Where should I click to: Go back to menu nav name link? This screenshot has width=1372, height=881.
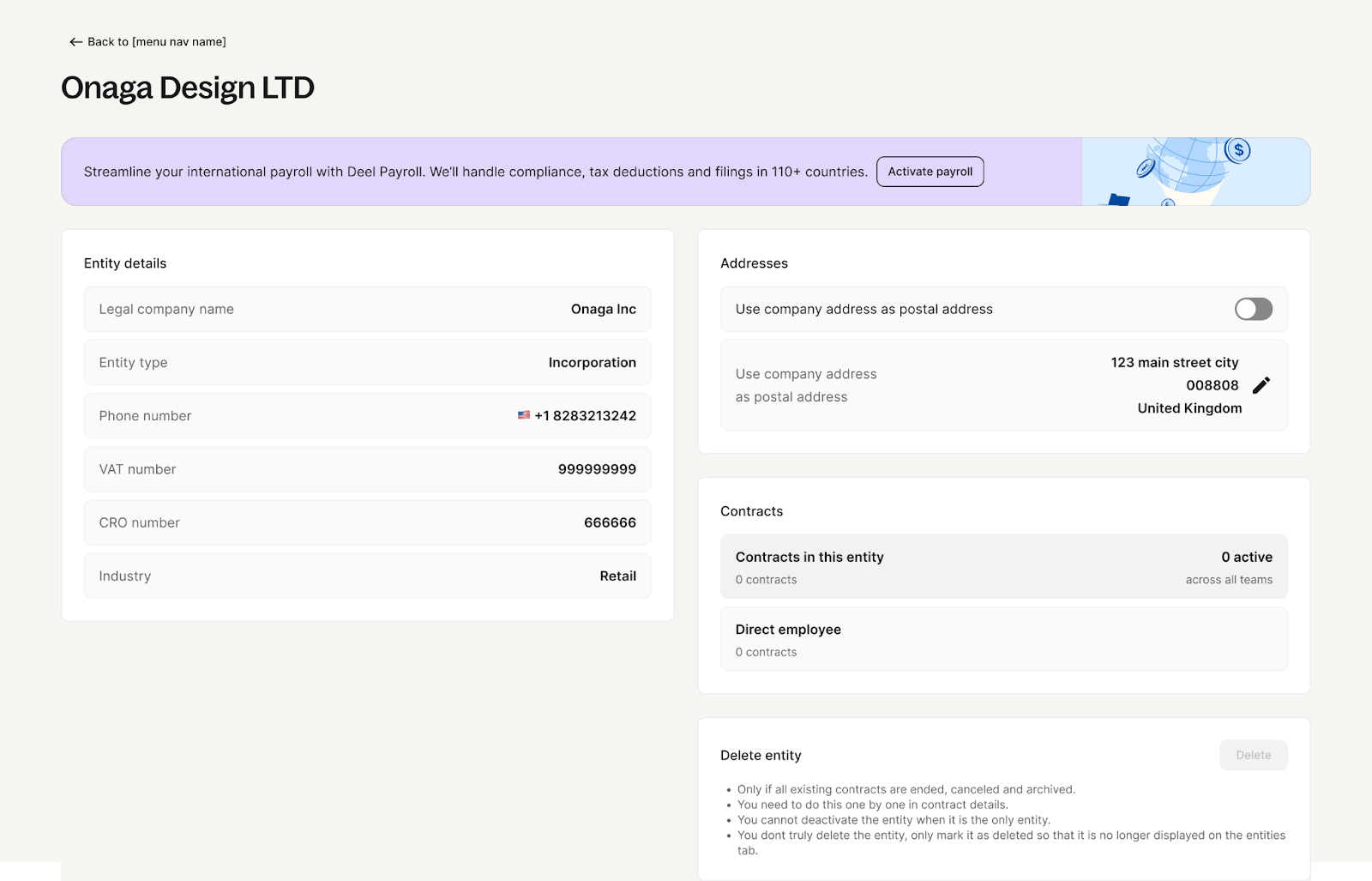click(x=156, y=42)
